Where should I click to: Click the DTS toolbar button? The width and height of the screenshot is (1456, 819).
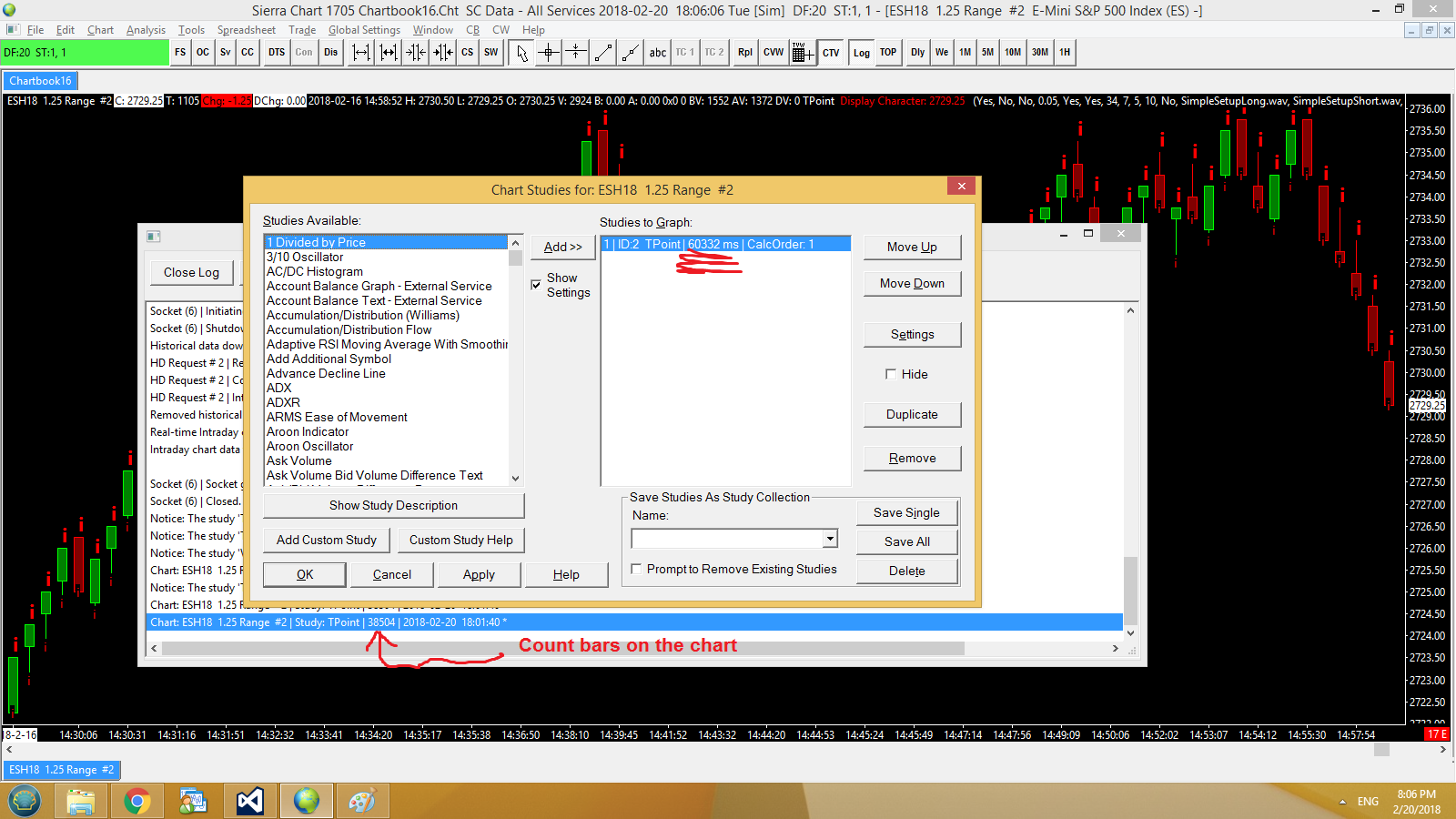click(277, 53)
